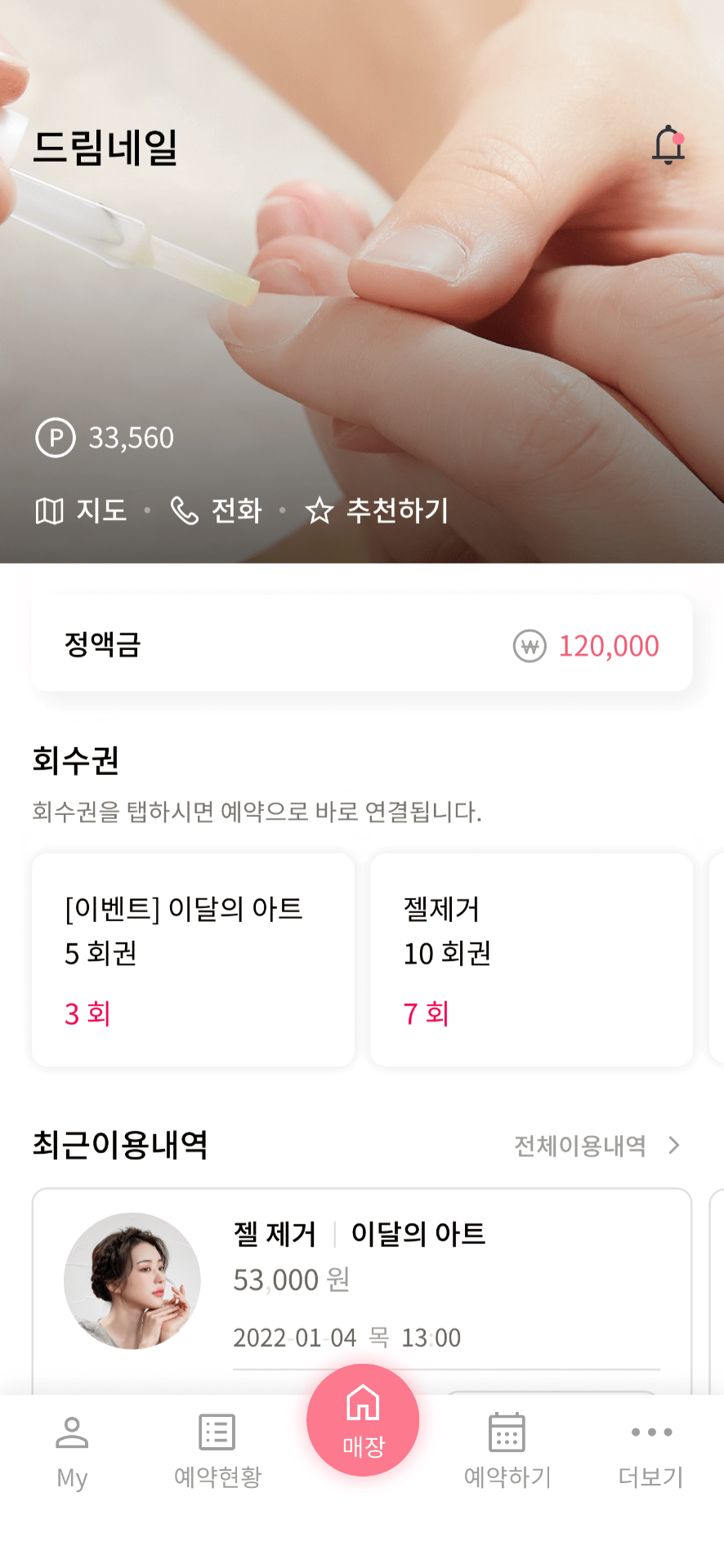The image size is (724, 1568).
Task: Open 더보기 more menu
Action: point(651,1450)
